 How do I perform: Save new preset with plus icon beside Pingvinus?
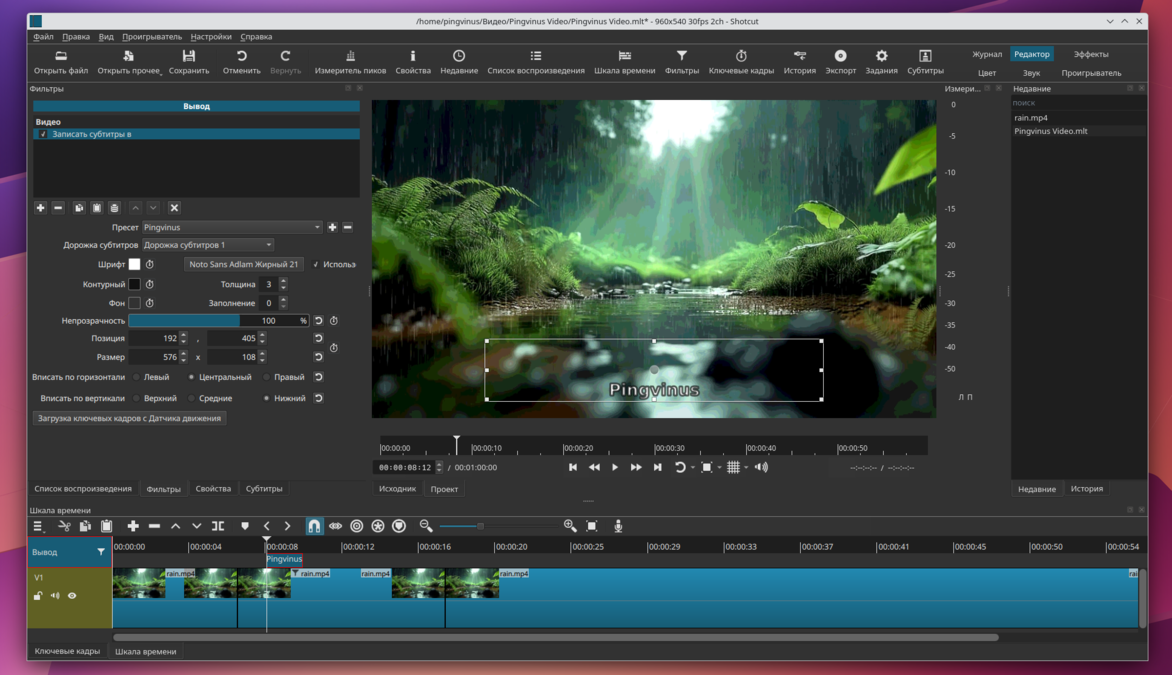333,227
